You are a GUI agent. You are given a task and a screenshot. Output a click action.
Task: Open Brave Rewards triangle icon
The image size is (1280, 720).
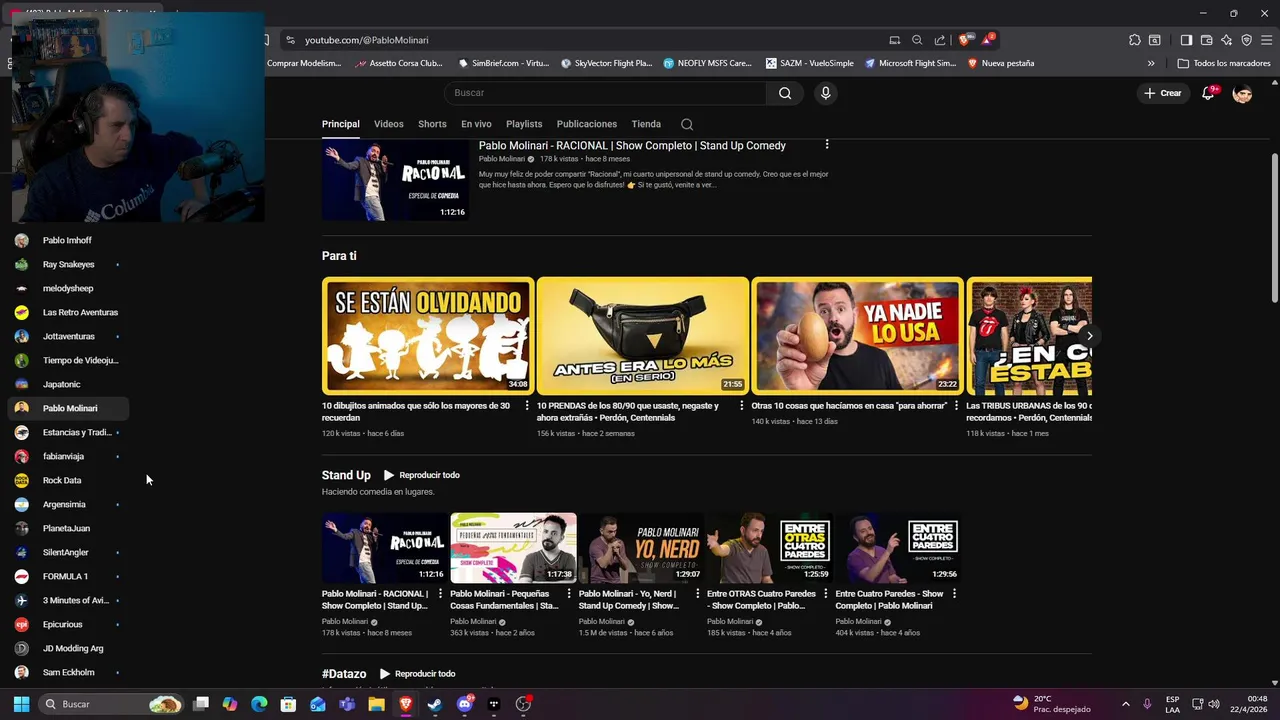pos(988,40)
